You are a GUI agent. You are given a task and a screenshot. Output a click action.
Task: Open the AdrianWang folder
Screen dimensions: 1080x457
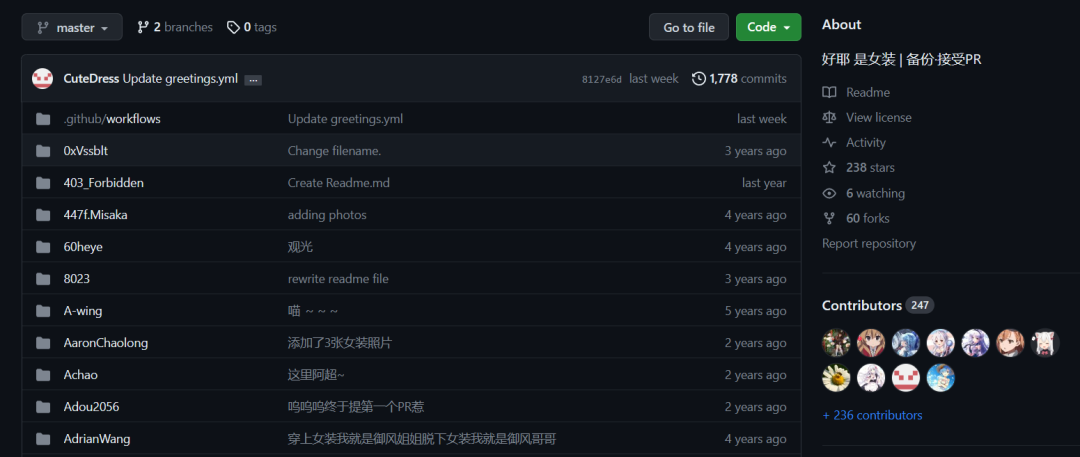click(96, 438)
